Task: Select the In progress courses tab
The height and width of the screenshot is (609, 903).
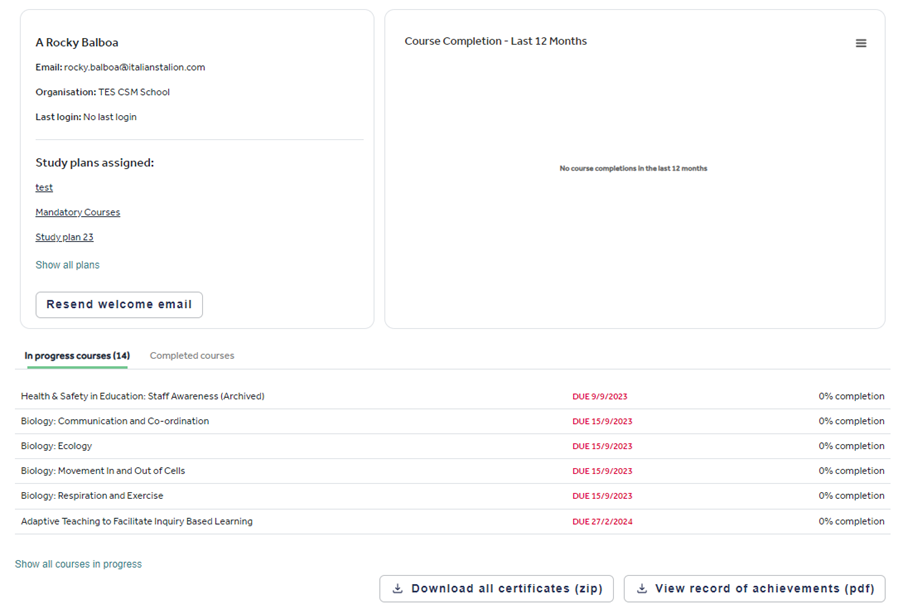Action: pos(76,355)
